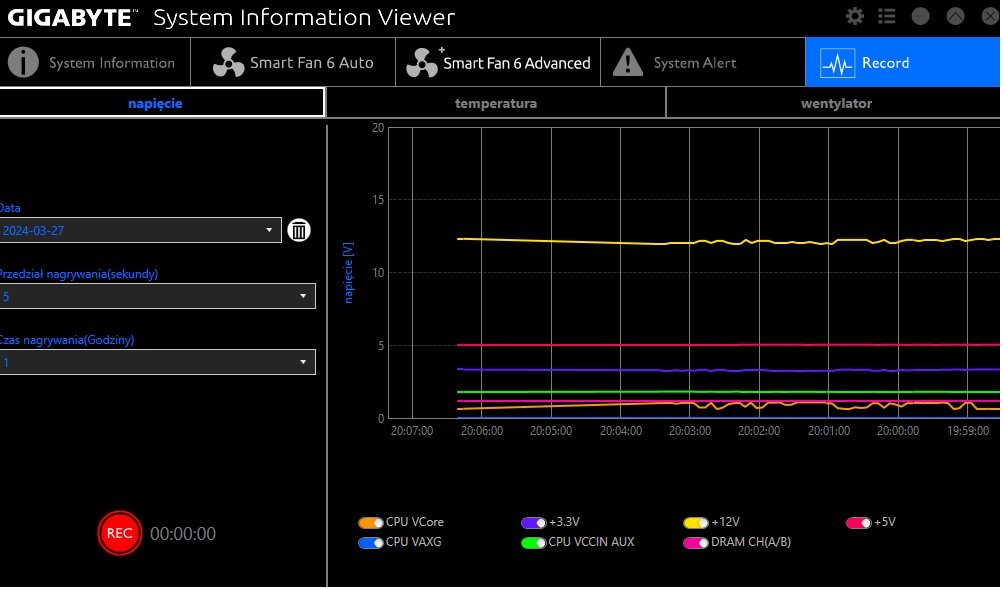The height and width of the screenshot is (590, 1003).
Task: Click the Record waveform icon
Action: tap(837, 63)
